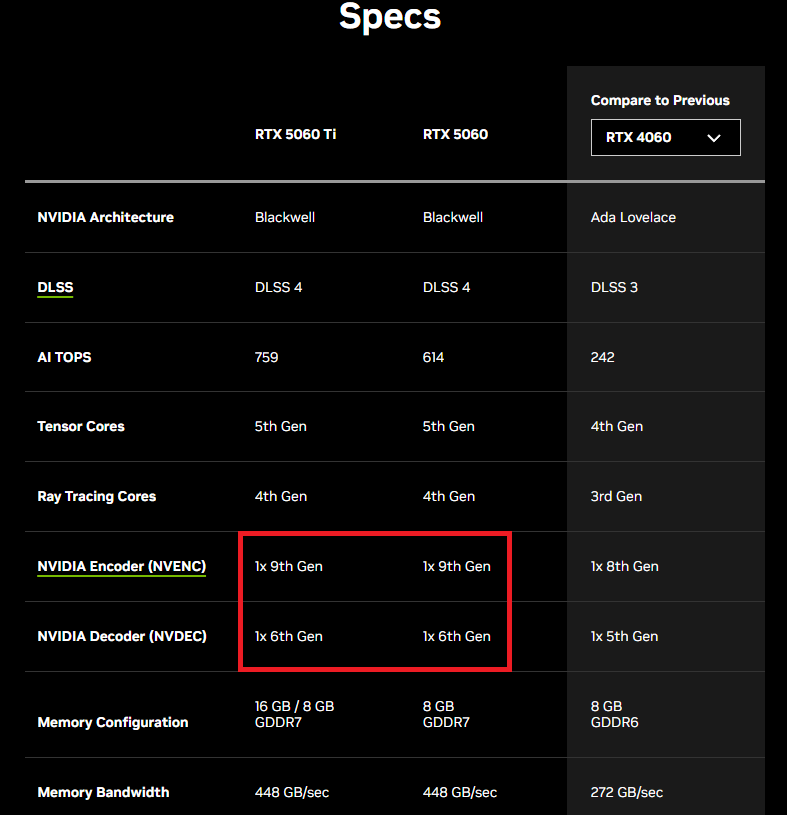787x815 pixels.
Task: Click the Ada Lovelace architecture cell
Action: 633,217
